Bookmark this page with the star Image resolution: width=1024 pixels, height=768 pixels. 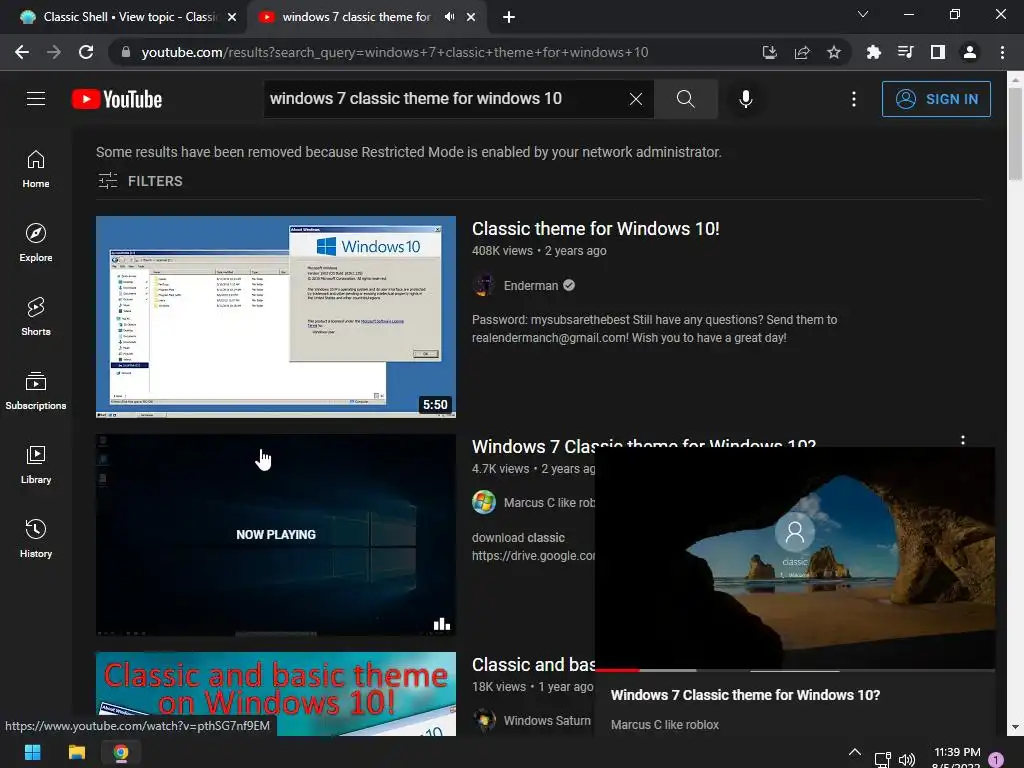[x=833, y=52]
